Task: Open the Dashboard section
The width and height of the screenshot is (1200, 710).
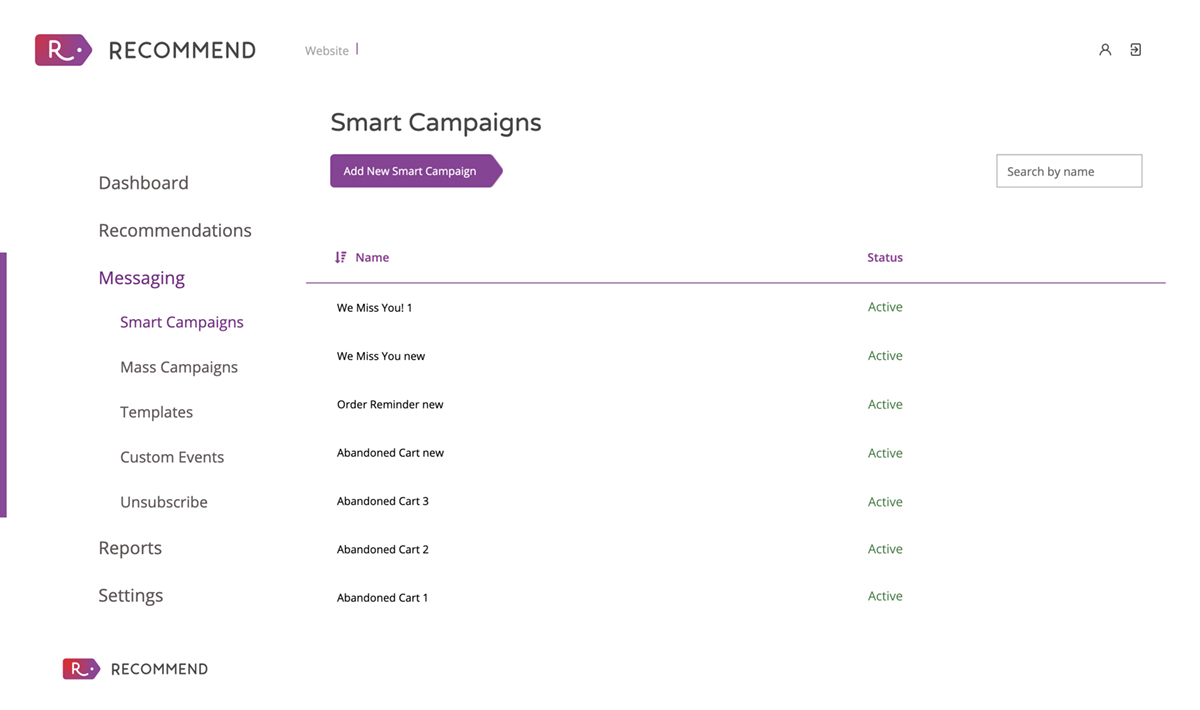Action: click(143, 183)
